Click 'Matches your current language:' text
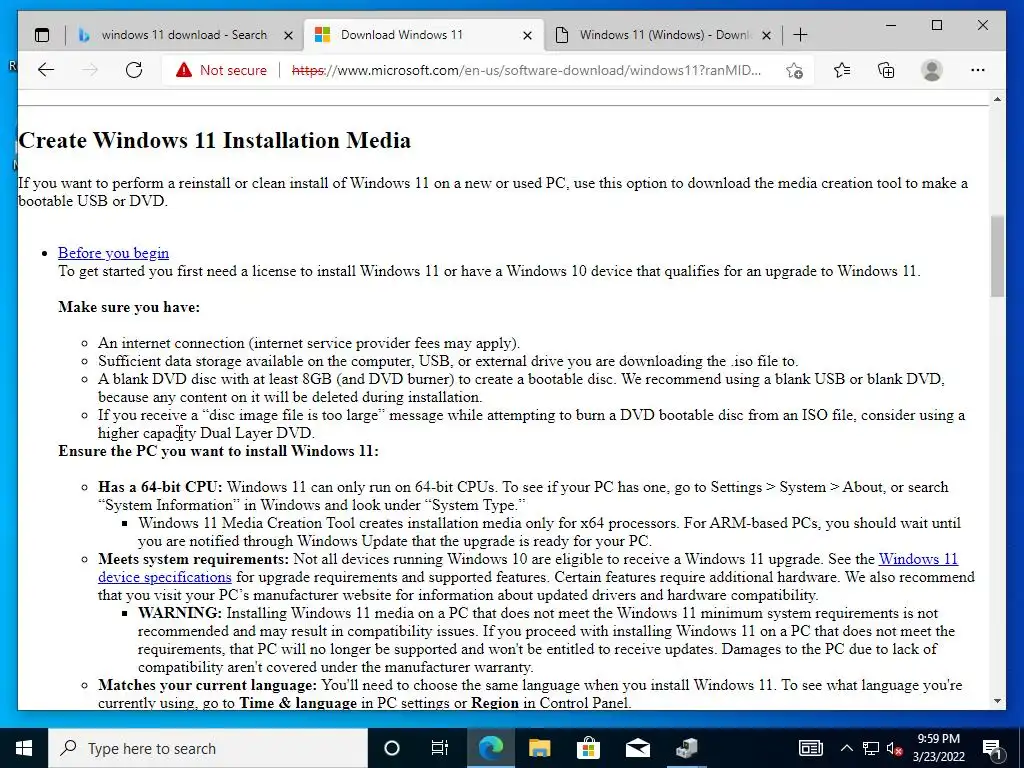The width and height of the screenshot is (1024, 768). pos(208,685)
